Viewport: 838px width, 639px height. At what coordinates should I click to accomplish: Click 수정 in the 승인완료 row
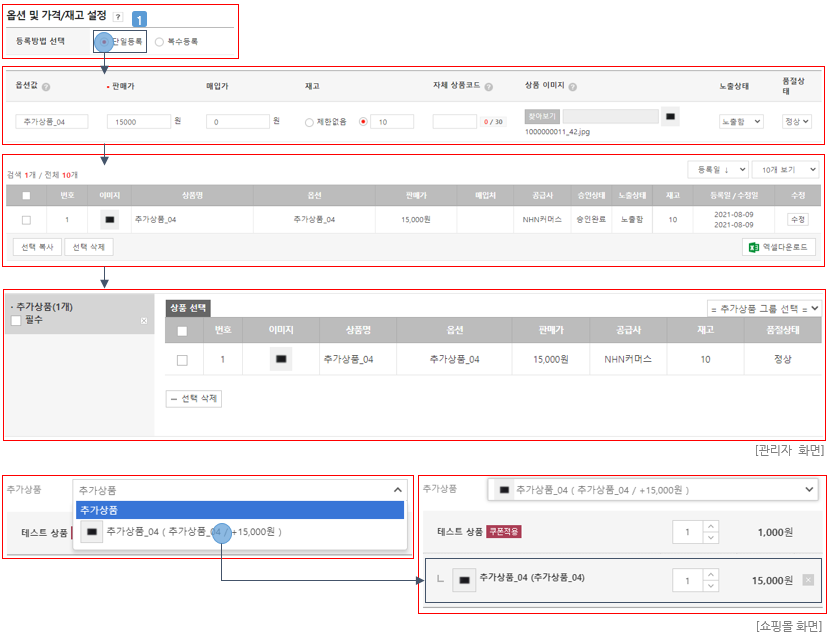point(797,220)
